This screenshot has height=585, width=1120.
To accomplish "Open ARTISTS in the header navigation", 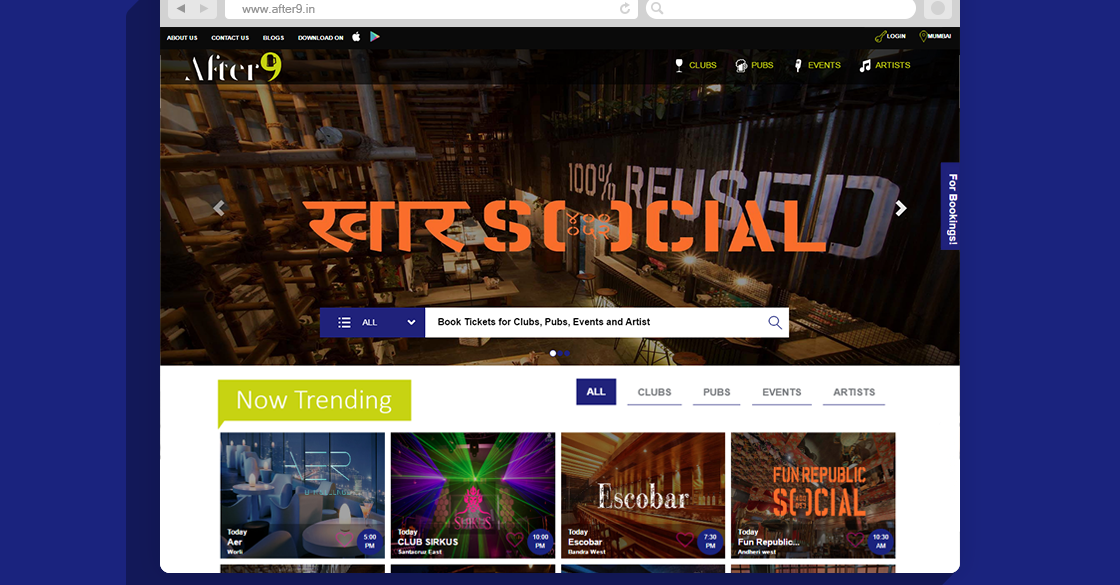I will click(x=893, y=65).
